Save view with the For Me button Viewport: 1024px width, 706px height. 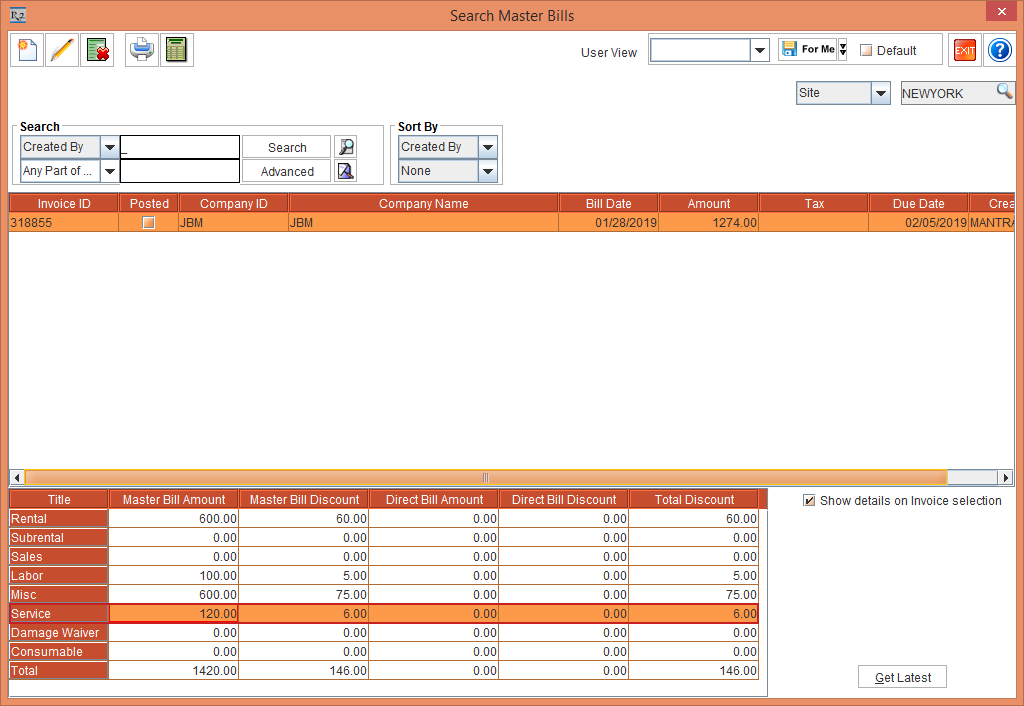tap(806, 48)
